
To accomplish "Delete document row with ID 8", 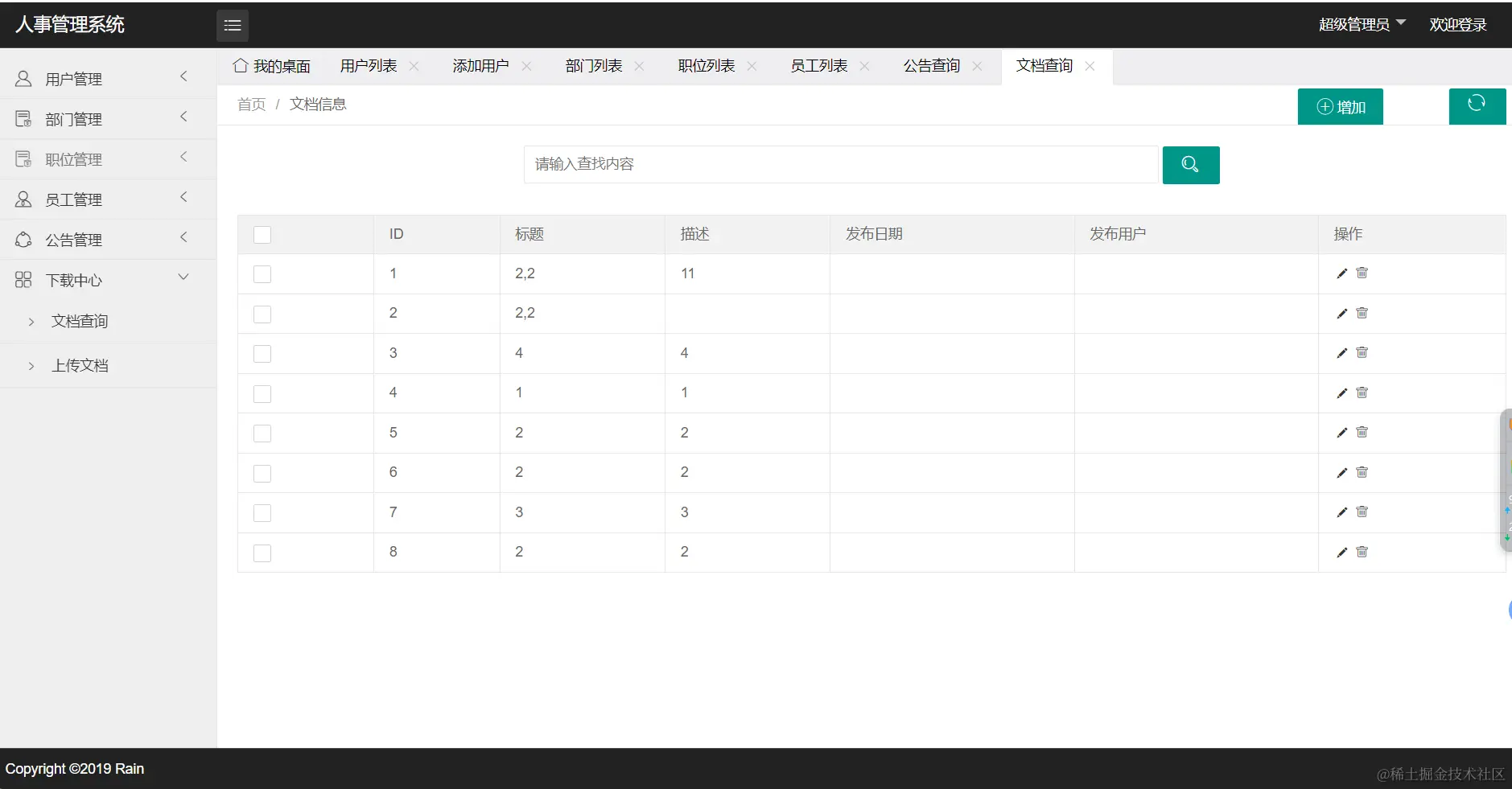I will pos(1362,552).
